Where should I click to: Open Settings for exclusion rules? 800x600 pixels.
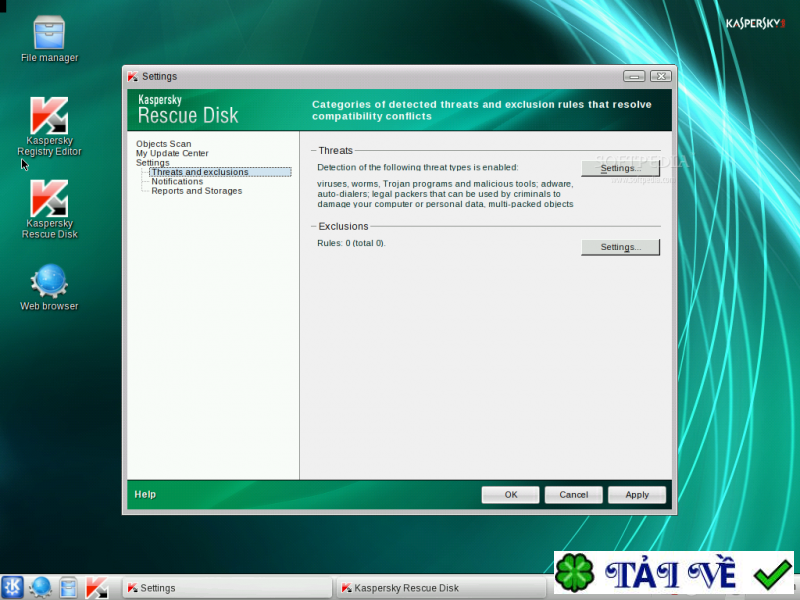tap(620, 246)
